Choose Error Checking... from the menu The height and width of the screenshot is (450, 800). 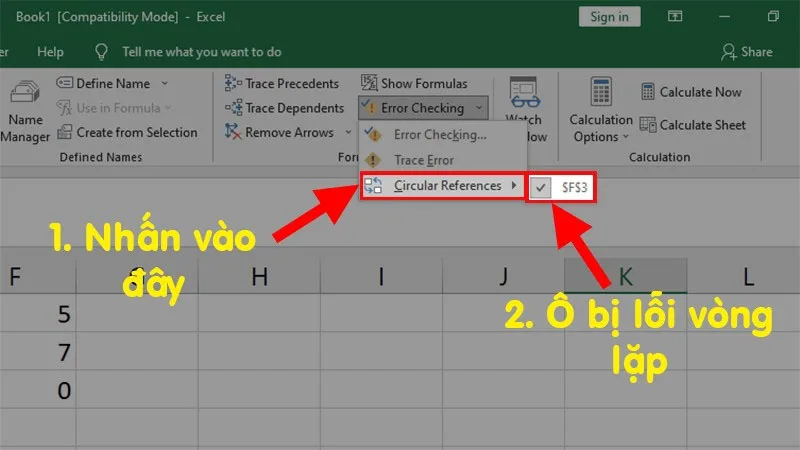(x=442, y=135)
